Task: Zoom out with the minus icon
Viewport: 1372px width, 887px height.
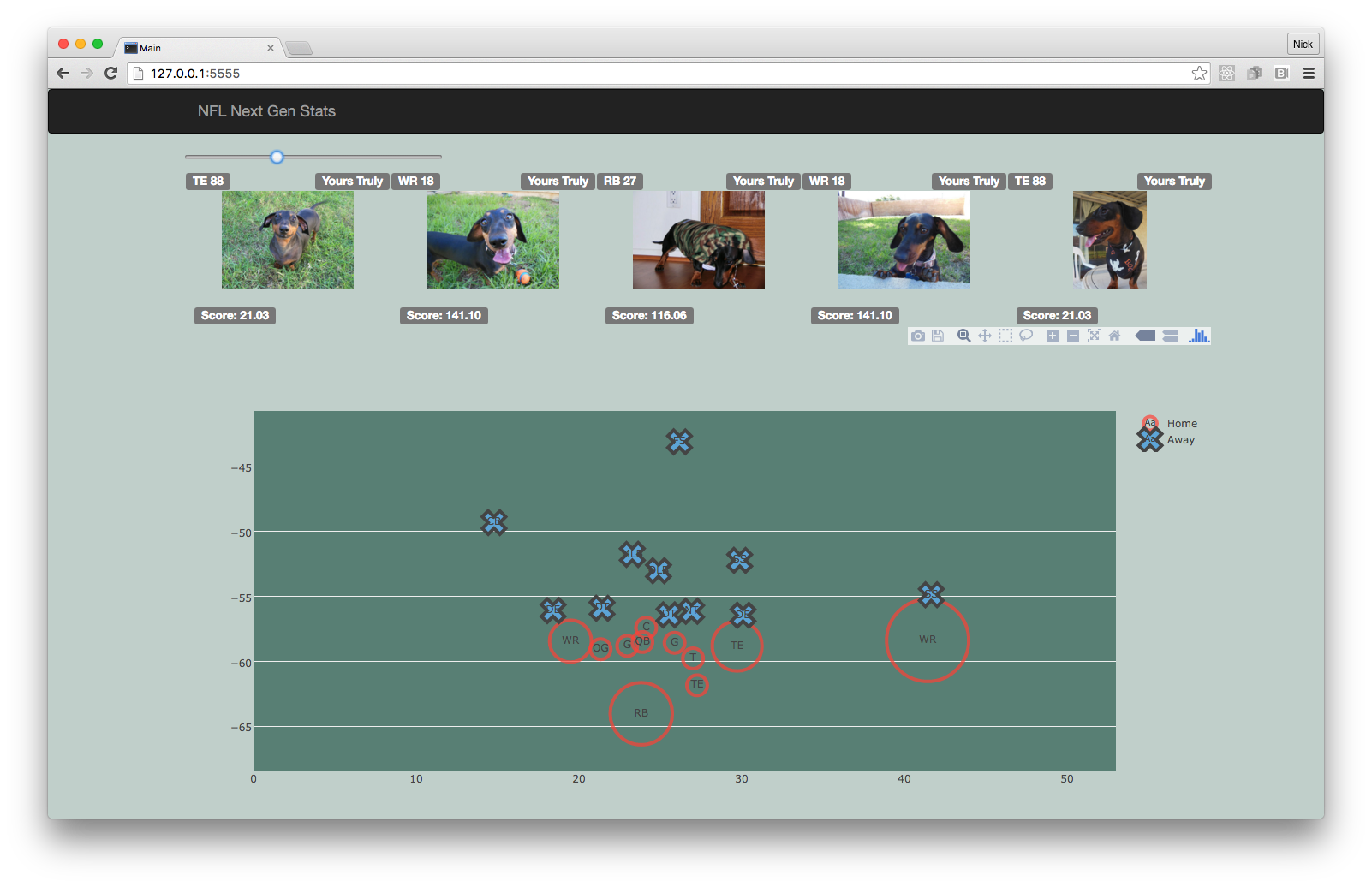Action: coord(1073,336)
